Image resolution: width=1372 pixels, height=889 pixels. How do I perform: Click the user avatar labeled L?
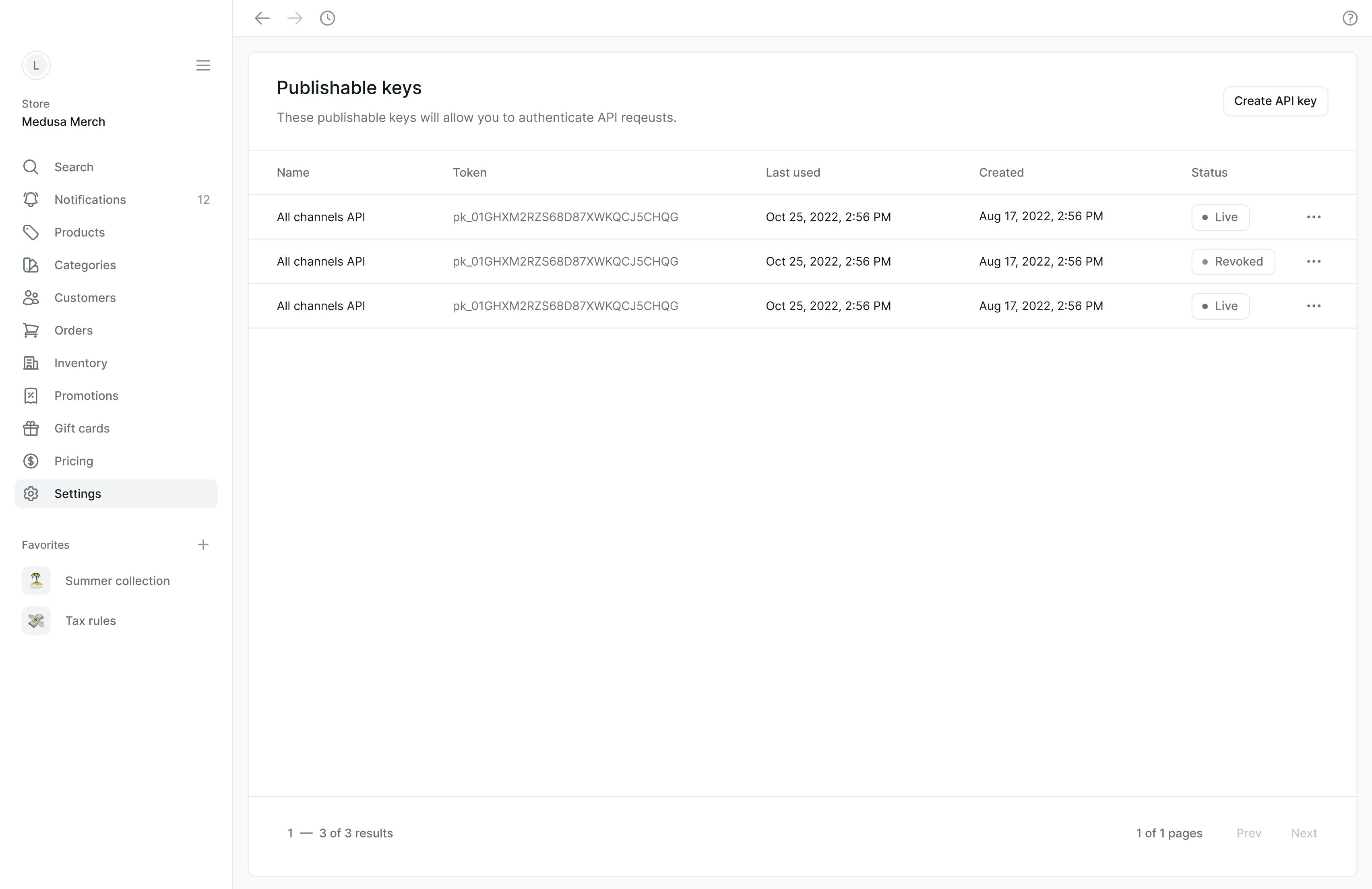(x=36, y=65)
